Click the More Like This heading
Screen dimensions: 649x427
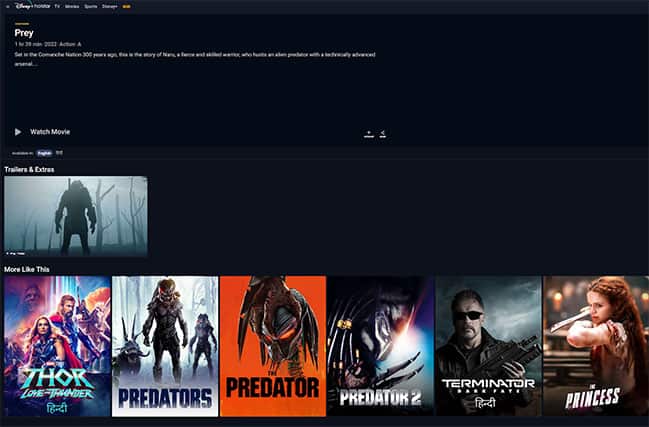tap(26, 269)
